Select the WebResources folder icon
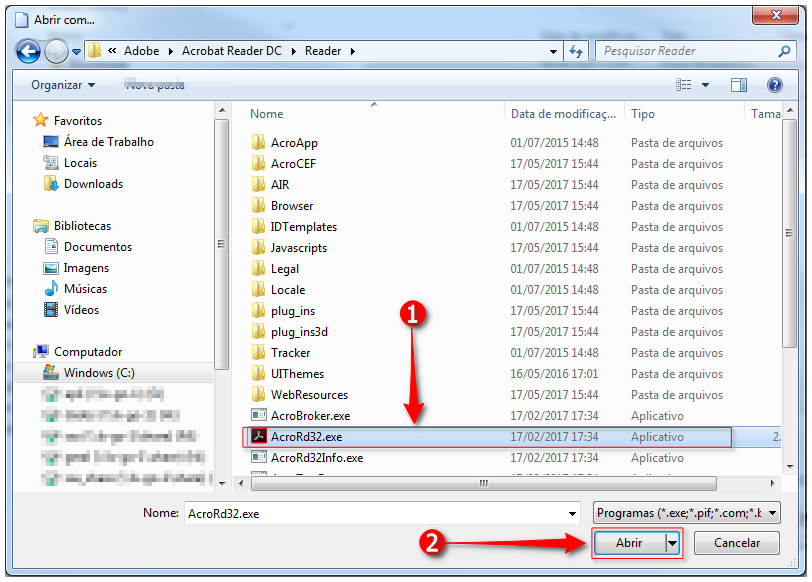The image size is (812, 582). click(x=258, y=395)
